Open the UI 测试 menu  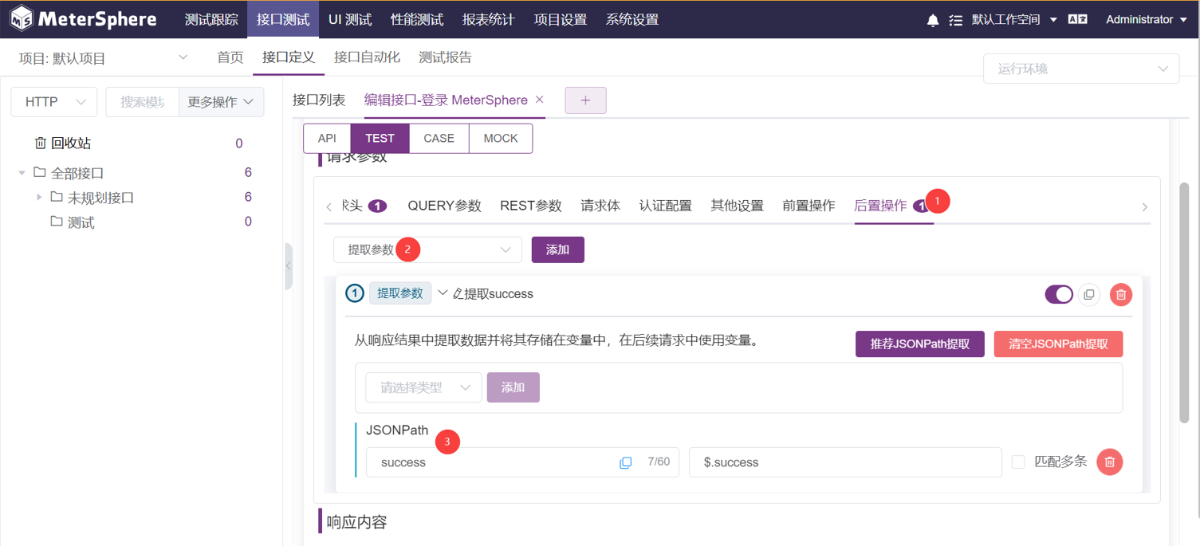point(350,19)
